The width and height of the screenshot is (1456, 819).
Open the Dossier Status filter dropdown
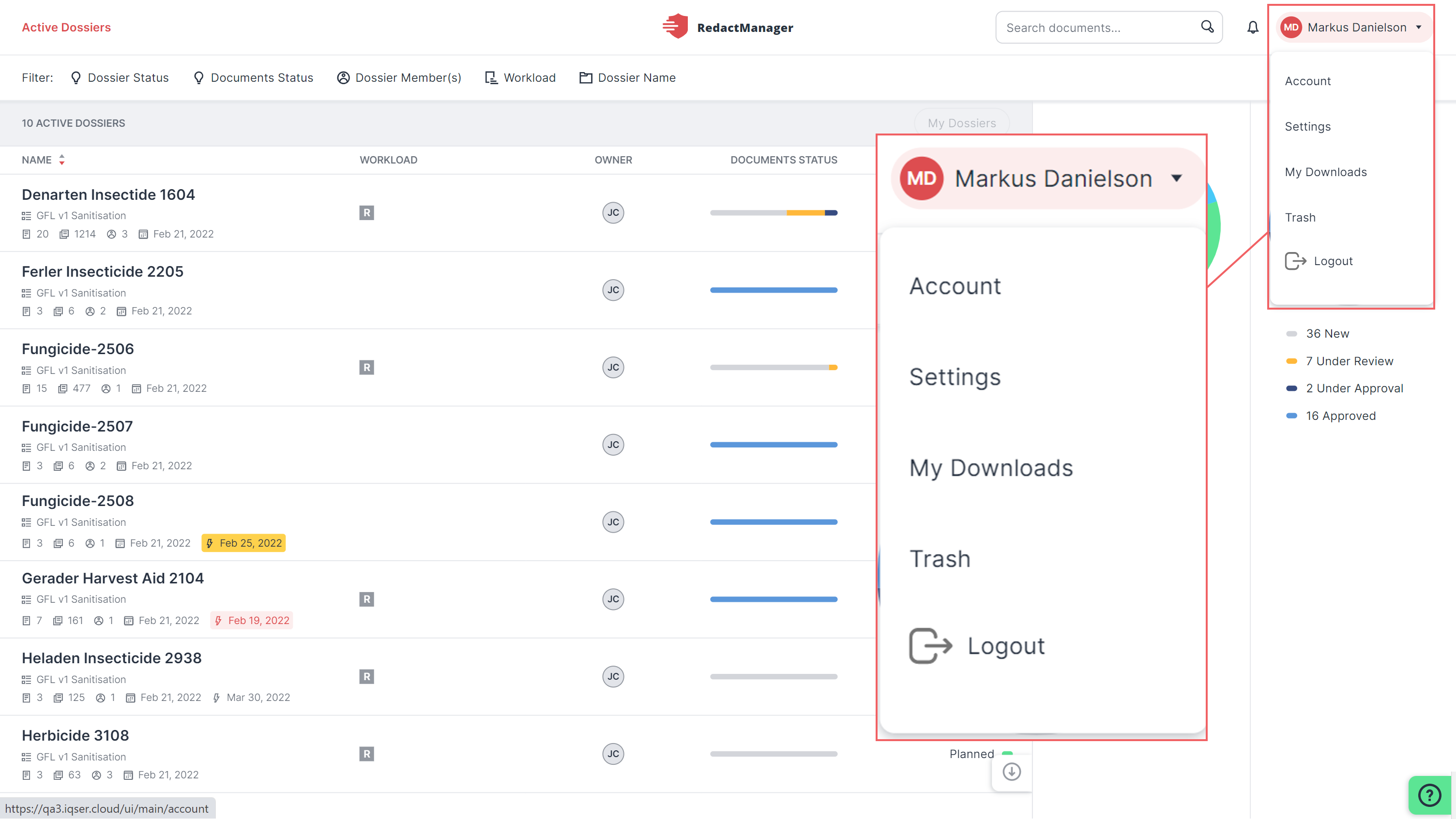point(120,78)
